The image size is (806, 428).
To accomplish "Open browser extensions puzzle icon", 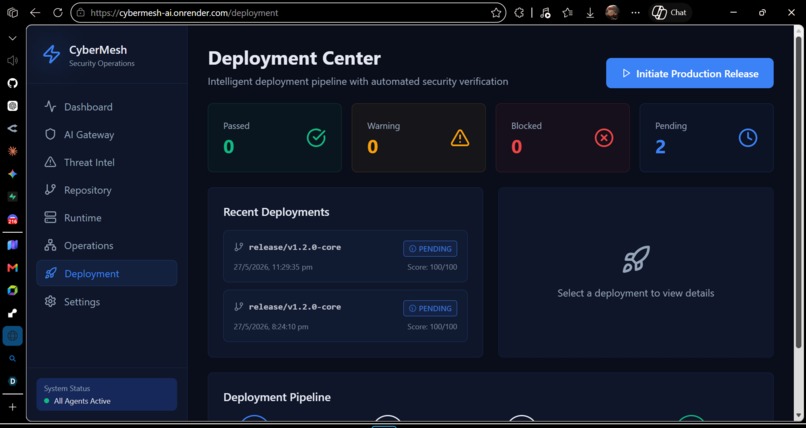I will coord(519,13).
